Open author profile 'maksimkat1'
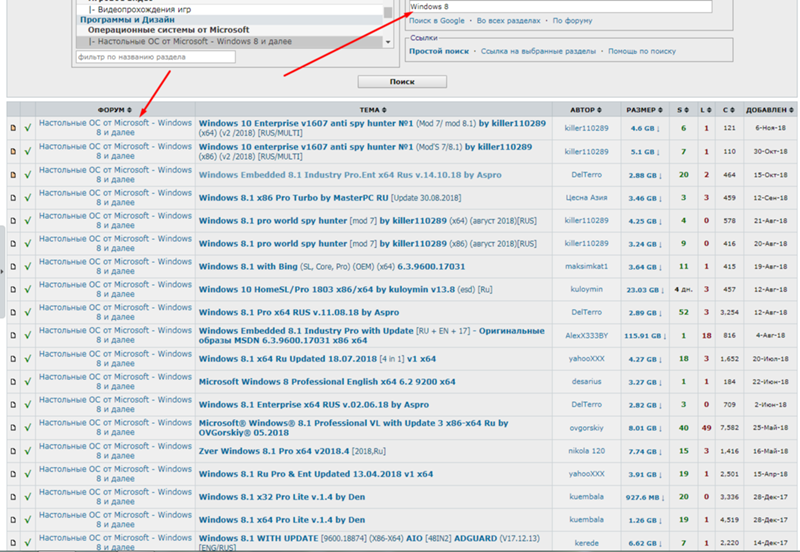This screenshot has height=552, width=800. 586,266
